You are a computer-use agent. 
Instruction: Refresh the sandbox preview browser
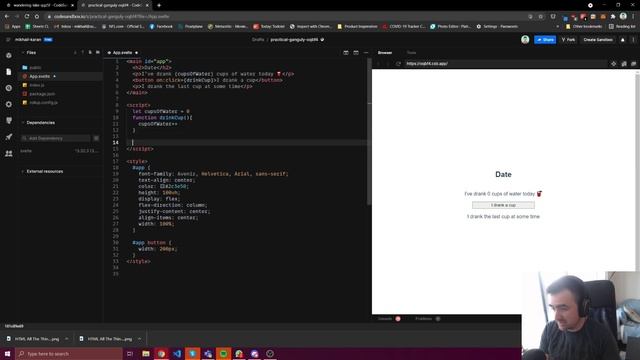point(398,64)
